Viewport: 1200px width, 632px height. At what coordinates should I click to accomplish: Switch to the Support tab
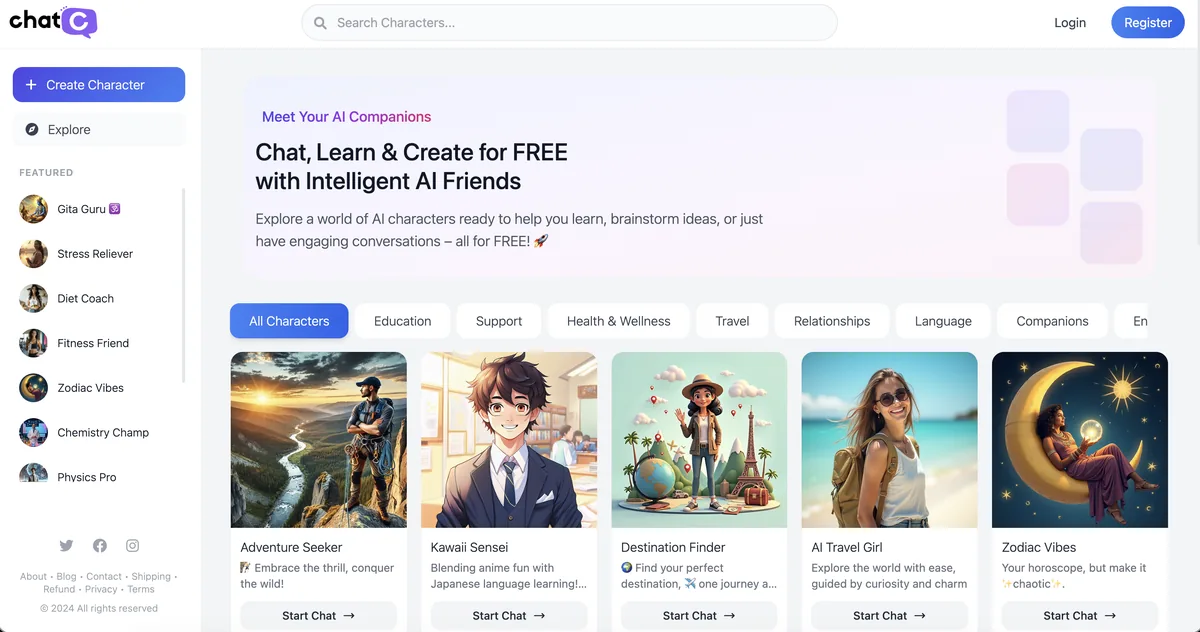point(499,321)
